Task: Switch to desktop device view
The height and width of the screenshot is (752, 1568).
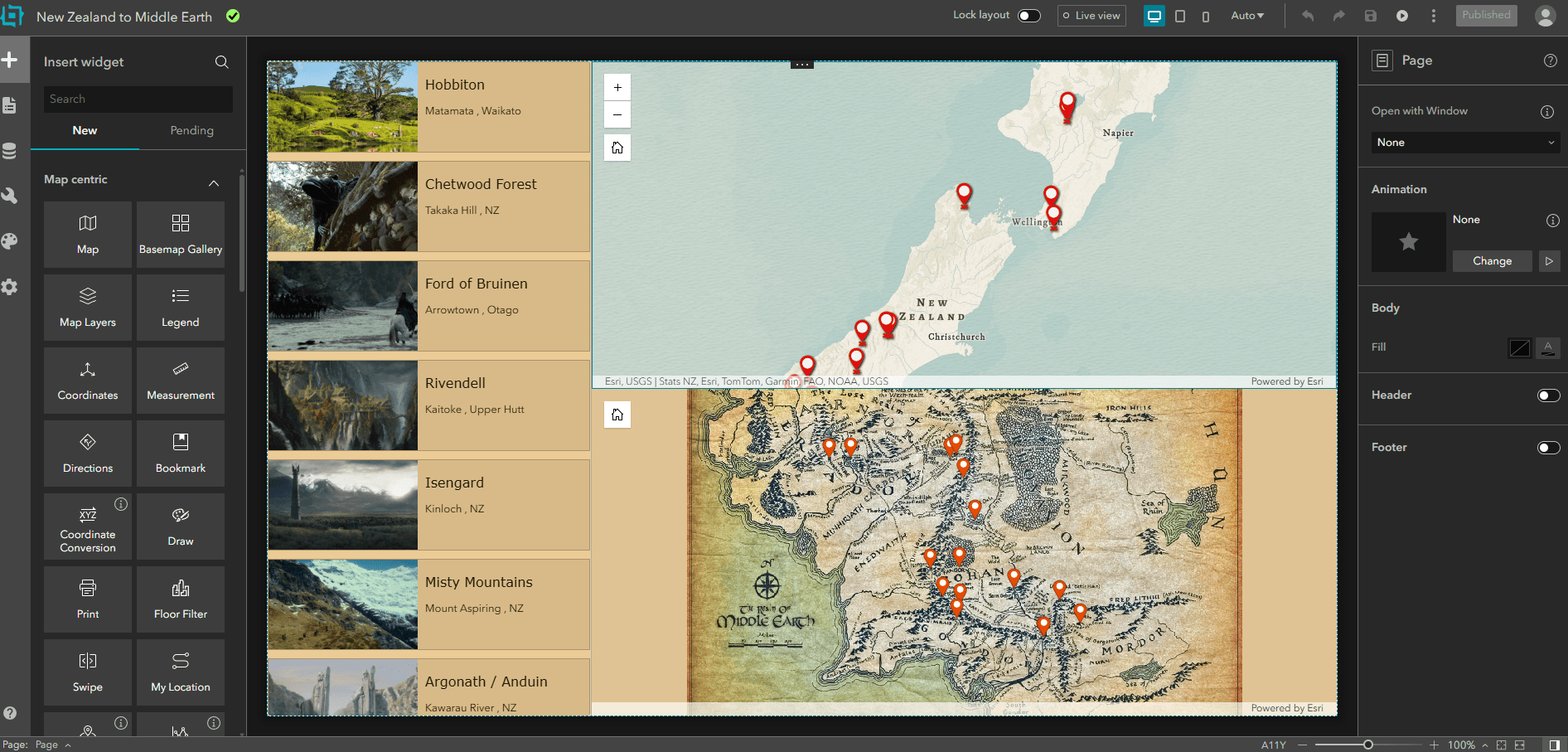Action: pyautogui.click(x=1154, y=16)
